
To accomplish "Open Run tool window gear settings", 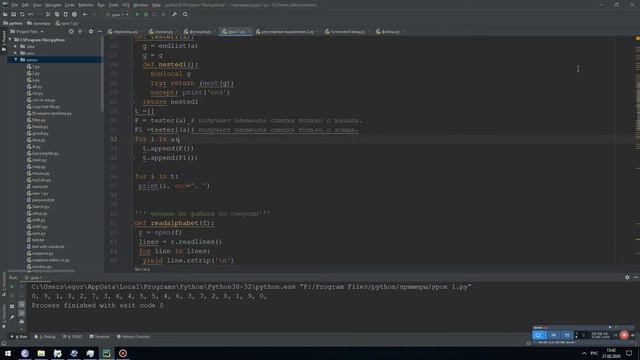I will tap(627, 277).
